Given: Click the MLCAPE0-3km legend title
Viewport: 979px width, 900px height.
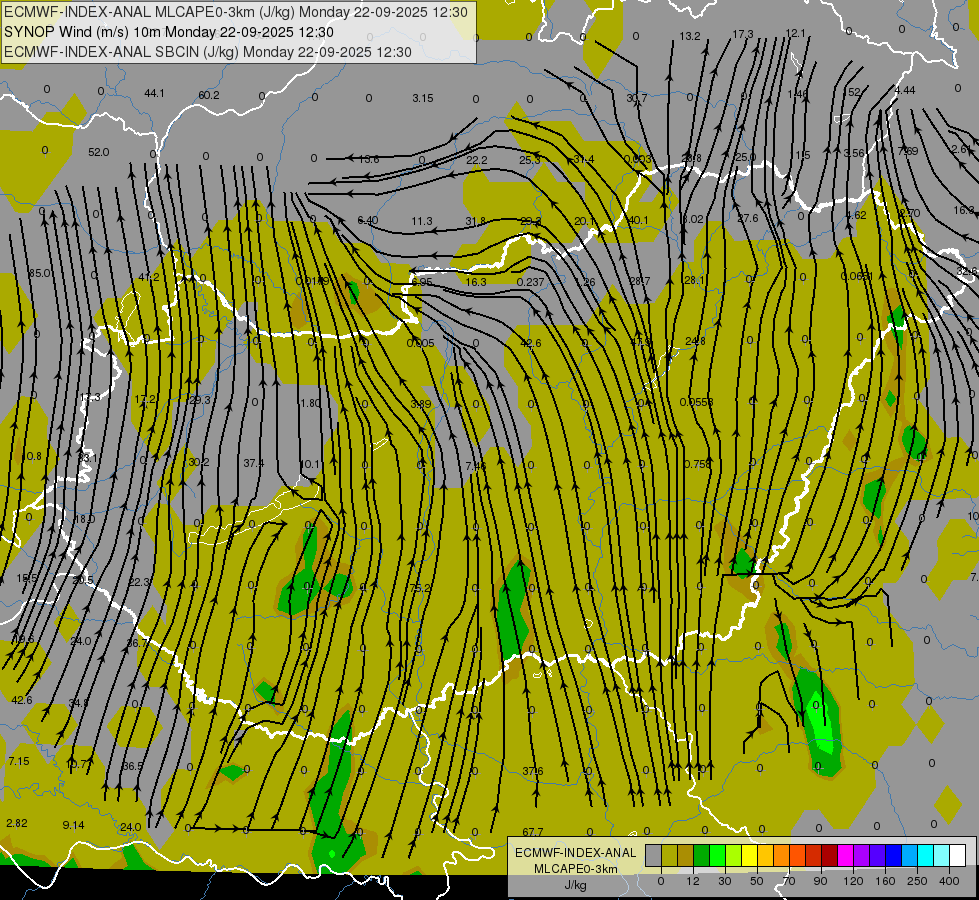Looking at the screenshot, I should 576,869.
